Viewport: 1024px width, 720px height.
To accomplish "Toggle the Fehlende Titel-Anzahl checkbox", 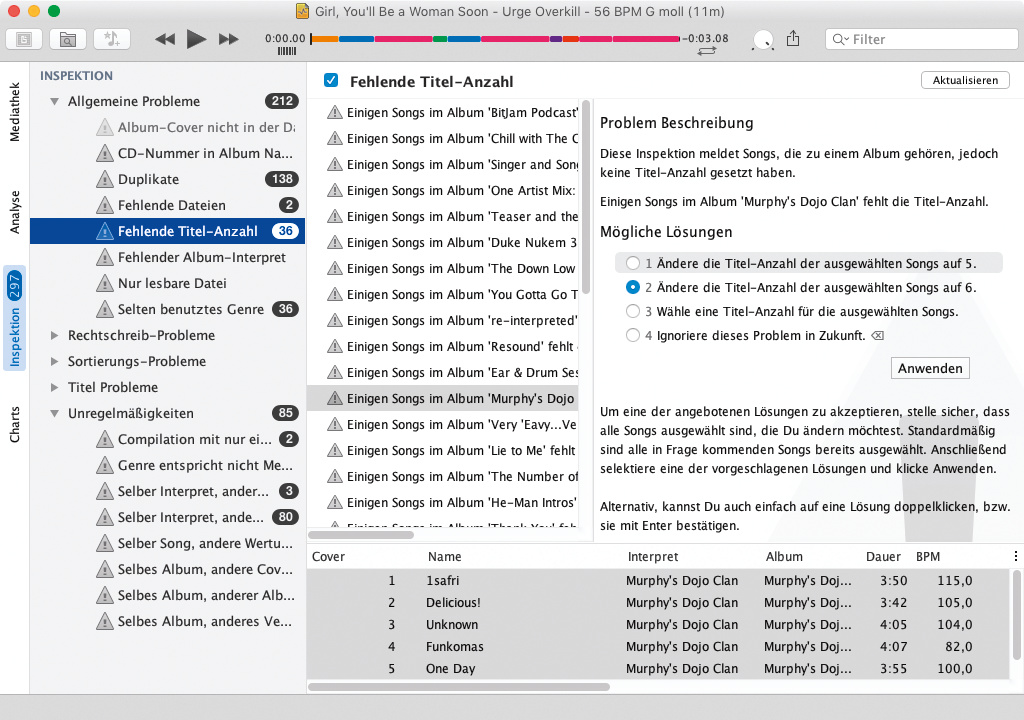I will click(331, 81).
